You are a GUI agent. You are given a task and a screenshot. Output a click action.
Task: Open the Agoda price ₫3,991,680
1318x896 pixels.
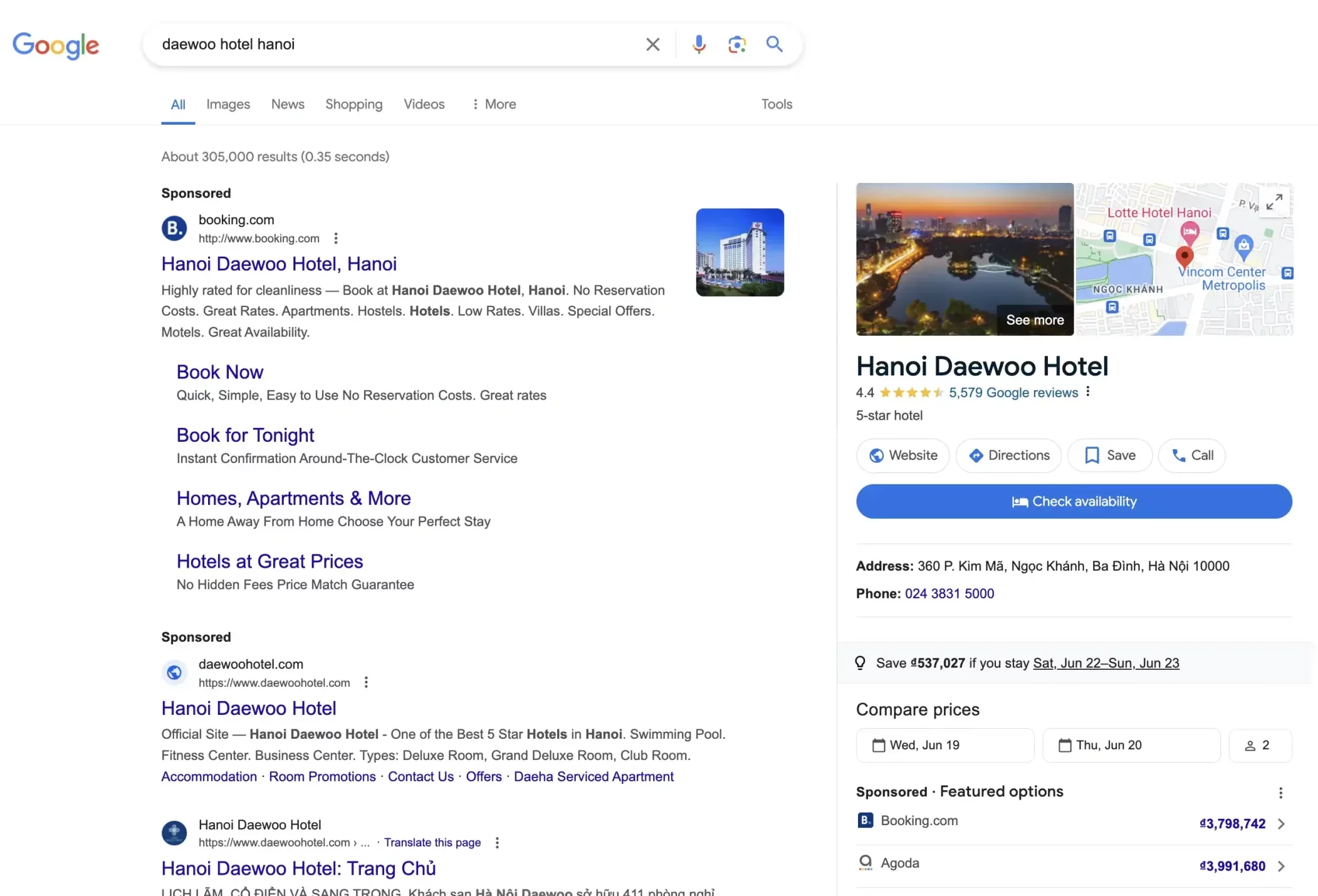pyautogui.click(x=1233, y=867)
